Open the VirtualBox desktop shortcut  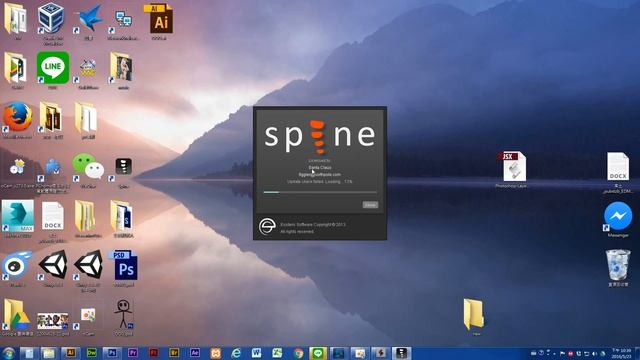[51, 18]
